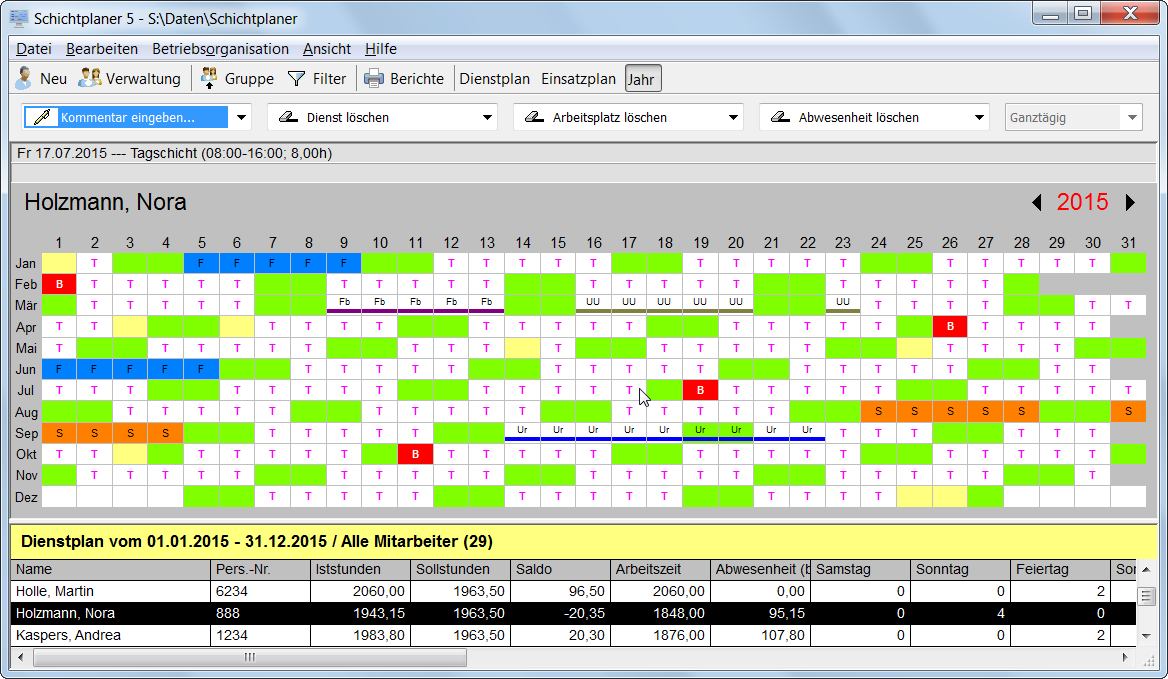Sort table by Samstag column header
The image size is (1168, 679).
(860, 570)
